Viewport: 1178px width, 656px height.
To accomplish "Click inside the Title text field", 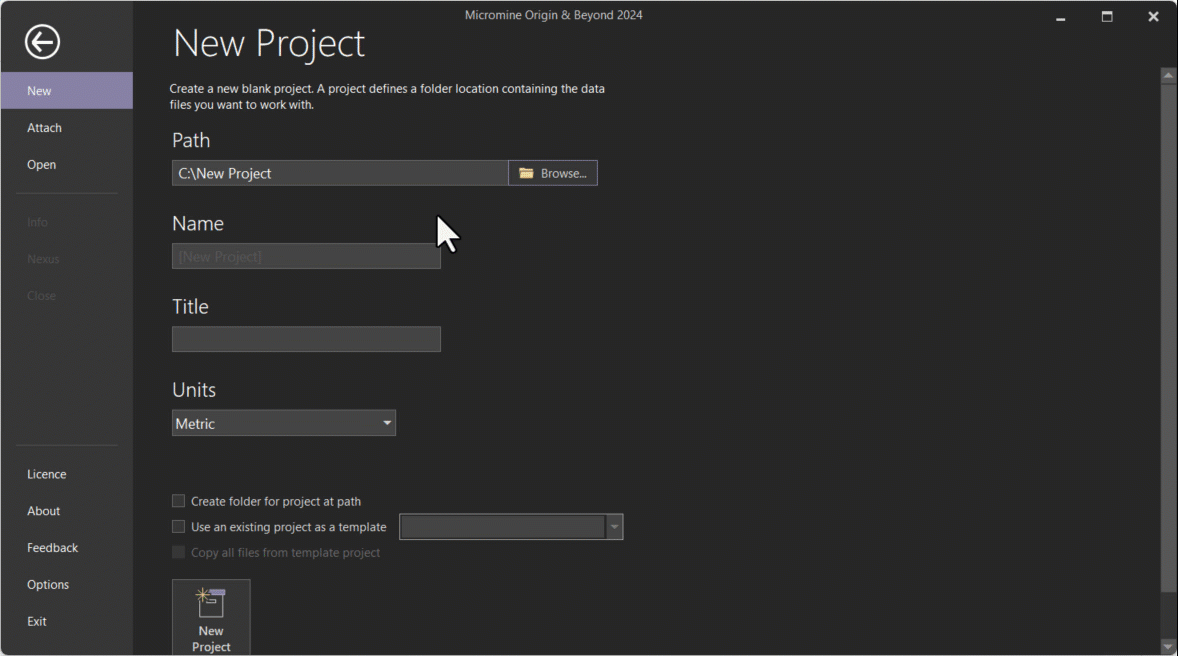I will point(305,339).
